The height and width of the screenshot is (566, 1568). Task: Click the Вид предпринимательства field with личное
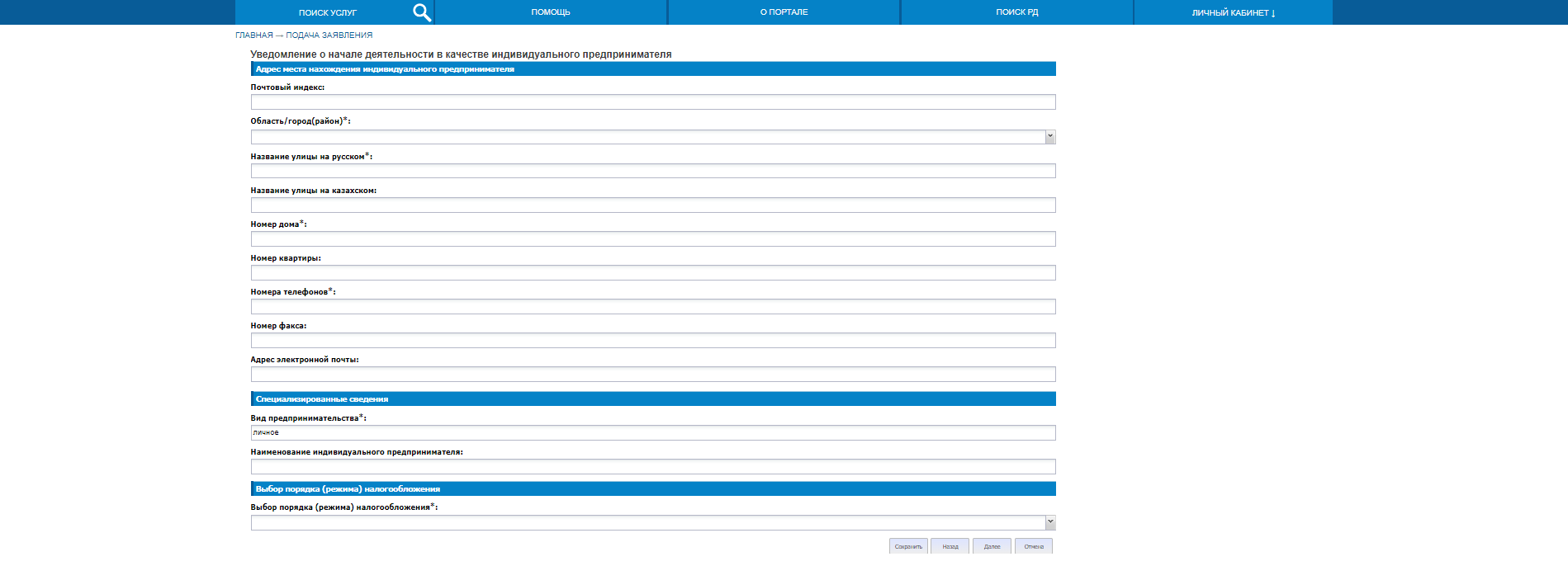click(x=653, y=433)
